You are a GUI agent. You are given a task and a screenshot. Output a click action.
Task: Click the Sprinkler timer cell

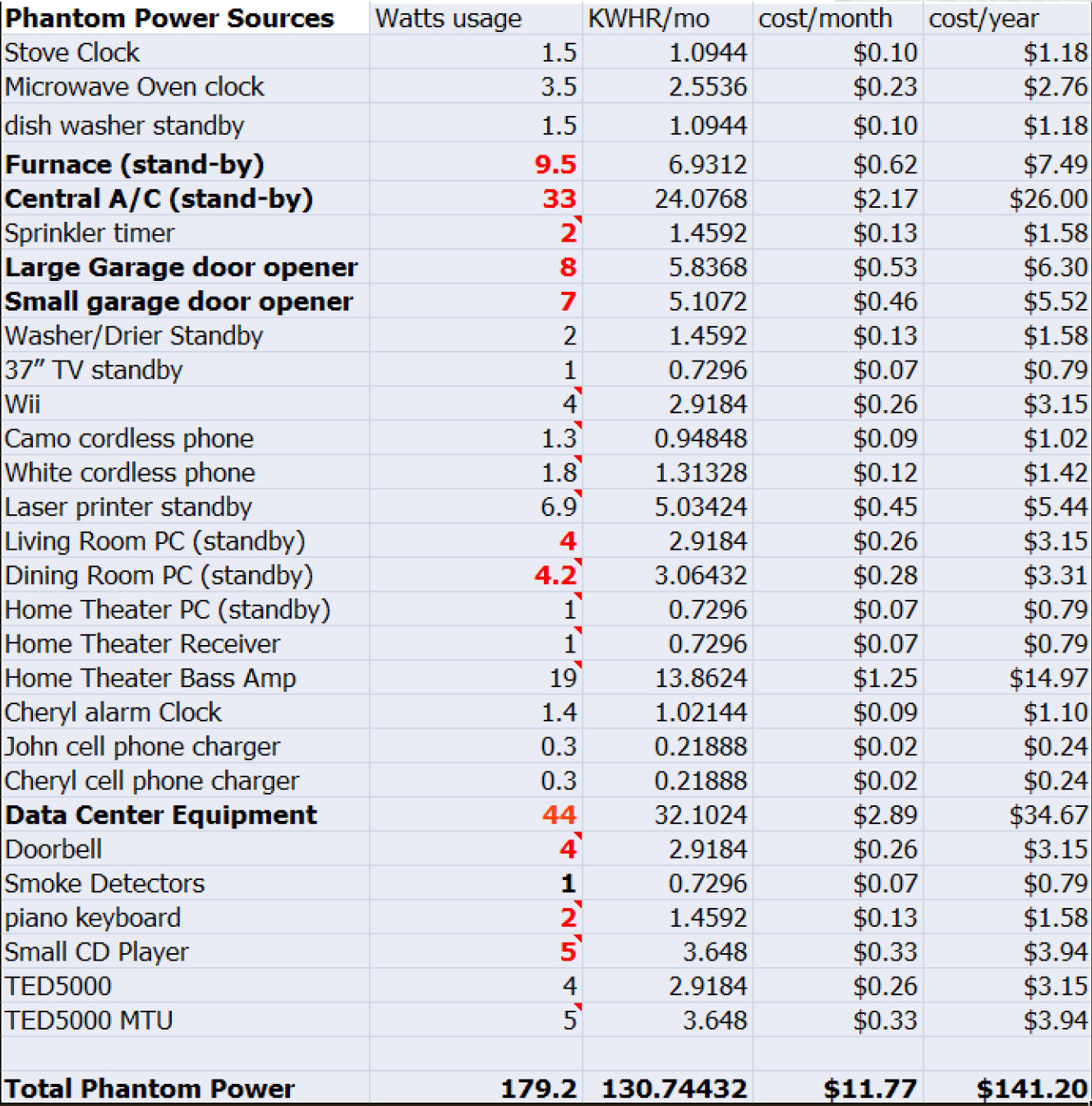click(x=90, y=233)
